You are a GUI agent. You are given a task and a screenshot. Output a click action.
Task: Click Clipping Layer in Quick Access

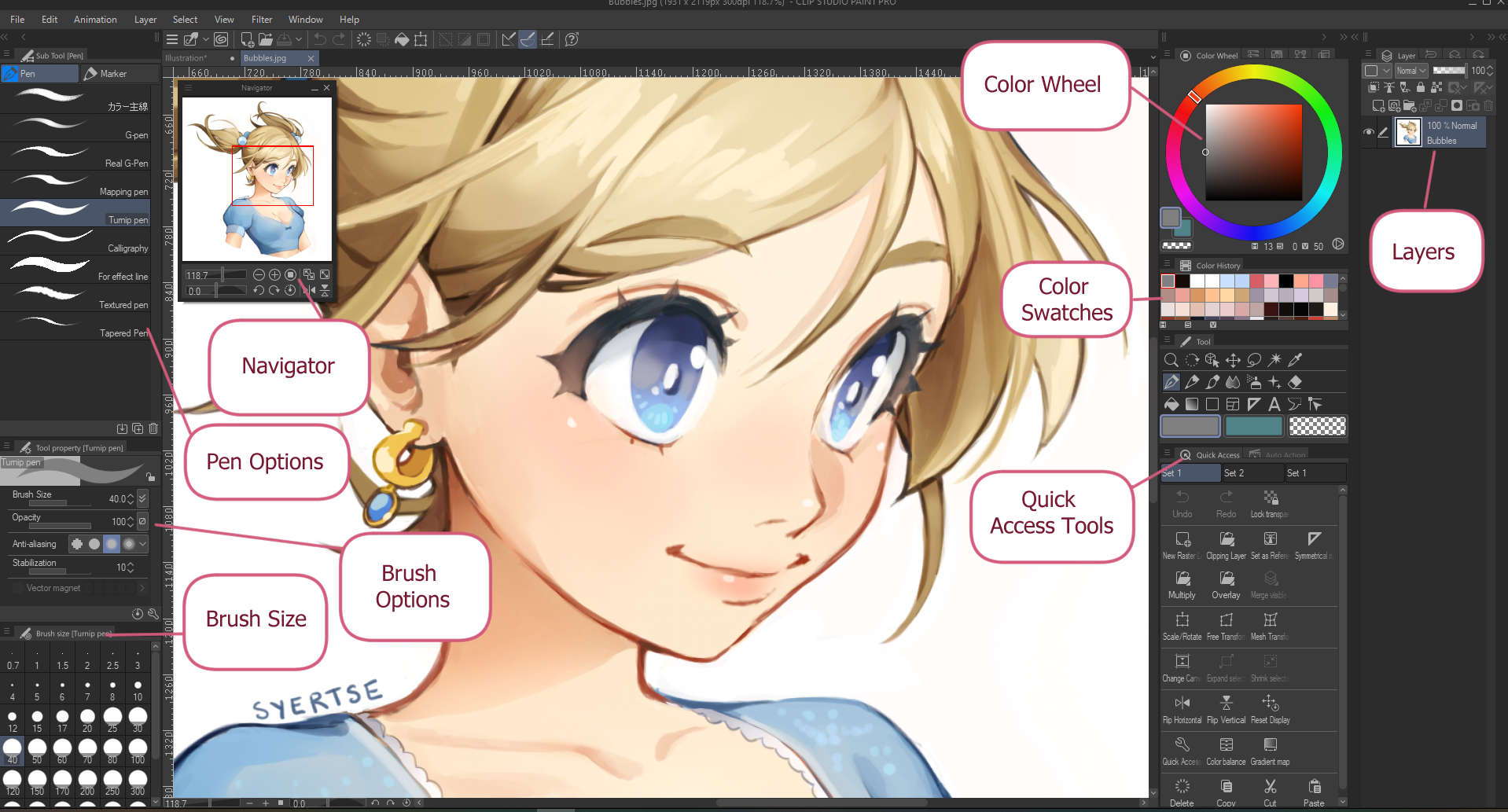tap(1226, 545)
